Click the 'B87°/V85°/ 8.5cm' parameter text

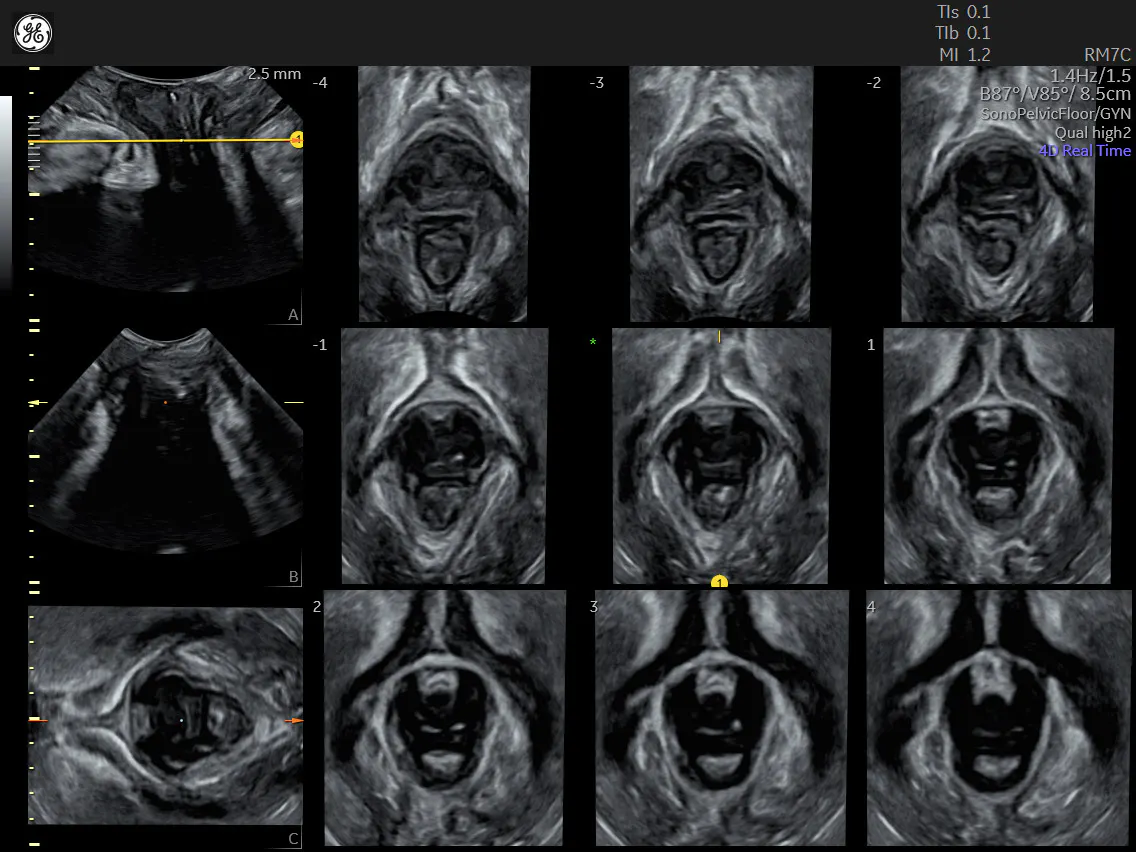[x=1055, y=94]
